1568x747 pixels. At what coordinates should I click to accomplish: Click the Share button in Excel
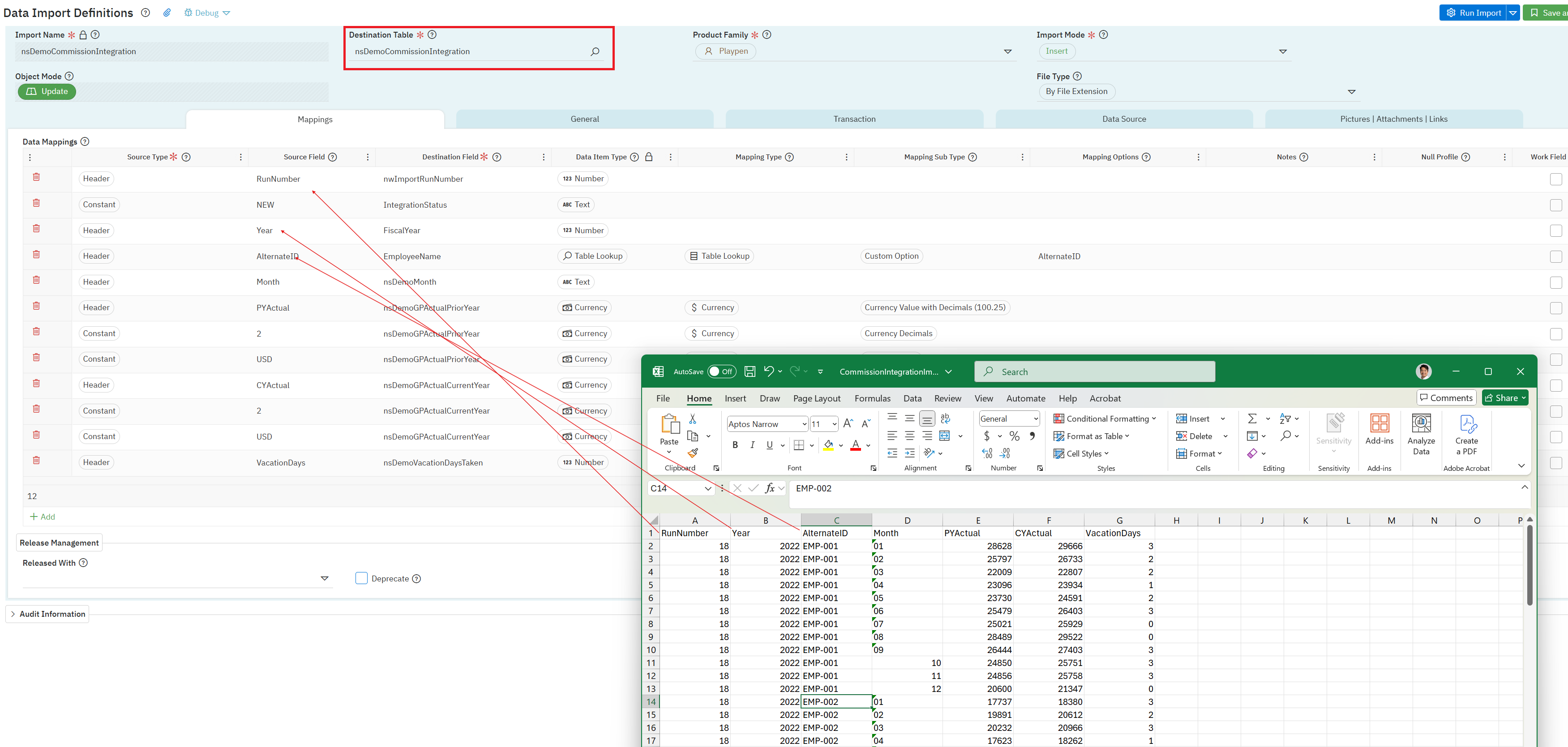pyautogui.click(x=1505, y=398)
